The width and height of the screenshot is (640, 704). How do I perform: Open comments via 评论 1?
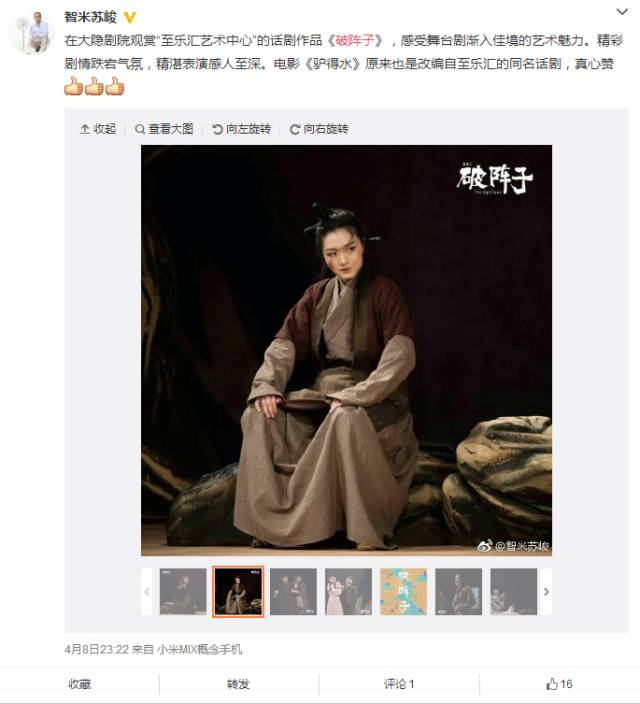[x=399, y=684]
